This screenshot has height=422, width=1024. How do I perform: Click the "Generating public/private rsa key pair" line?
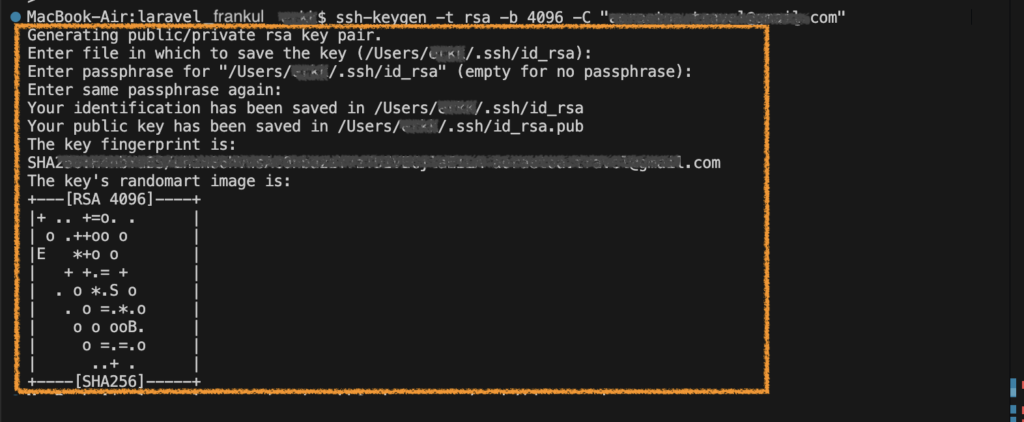coord(204,35)
